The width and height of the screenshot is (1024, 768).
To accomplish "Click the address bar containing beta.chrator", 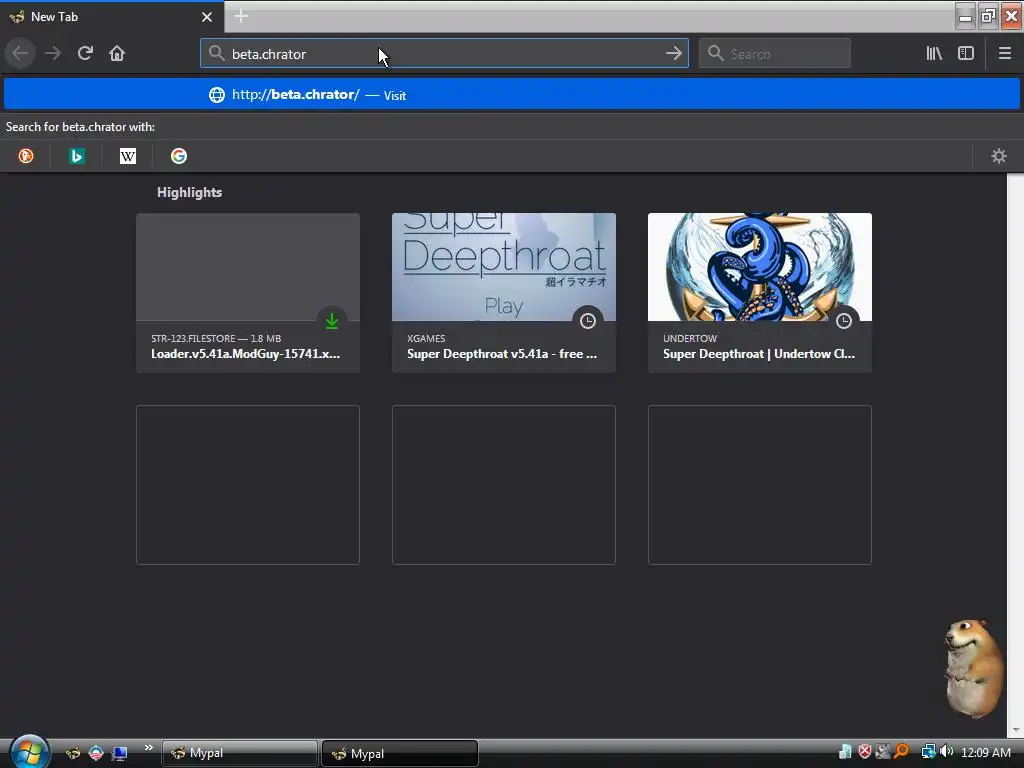I will pos(444,54).
